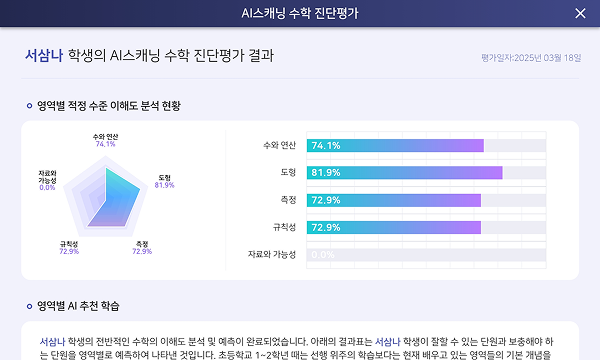Viewport: 600px width, 360px height.
Task: Click the AI스캐닝 수학 진단평가 header title
Action: coord(300,13)
